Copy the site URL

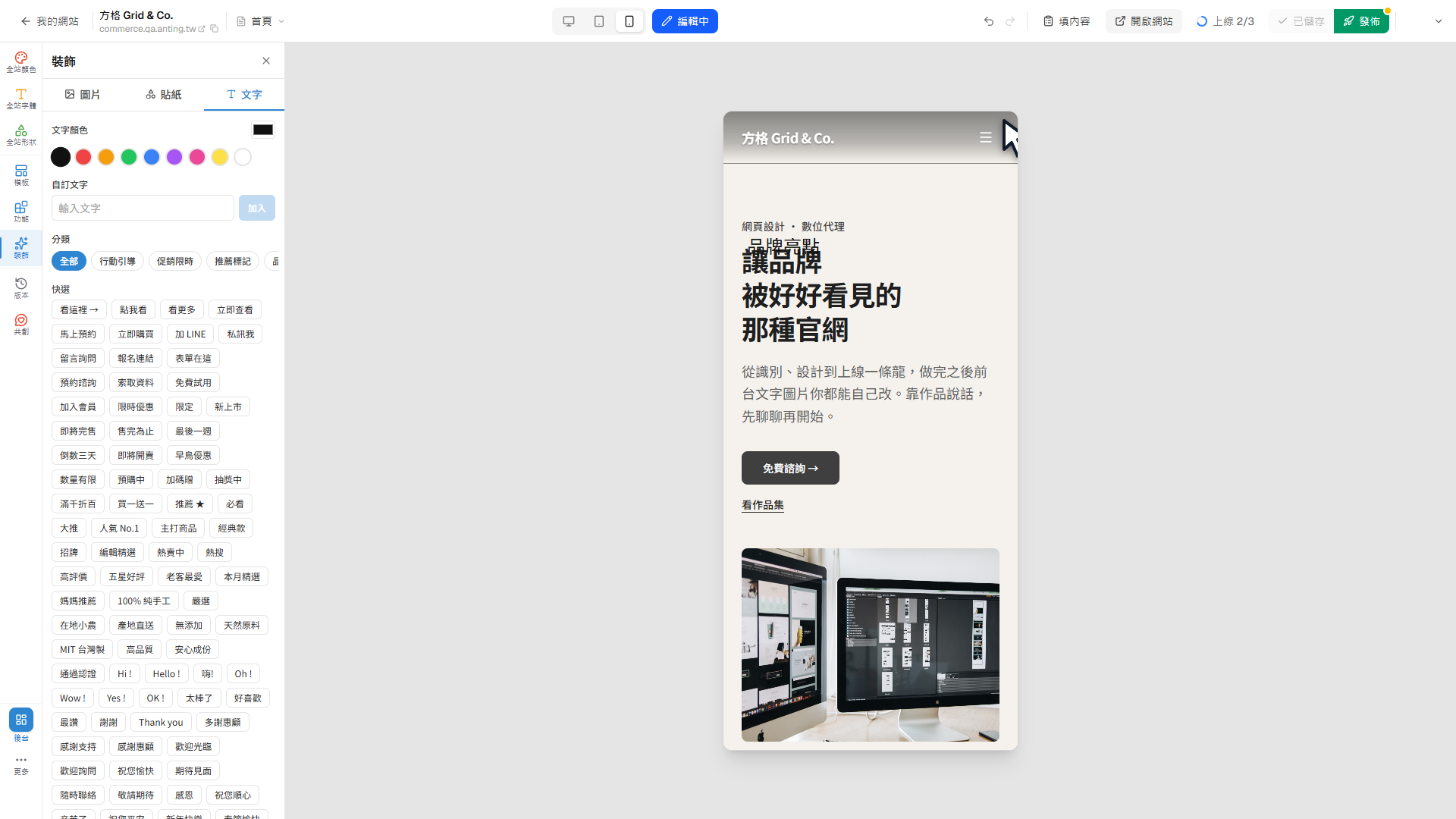pos(215,29)
